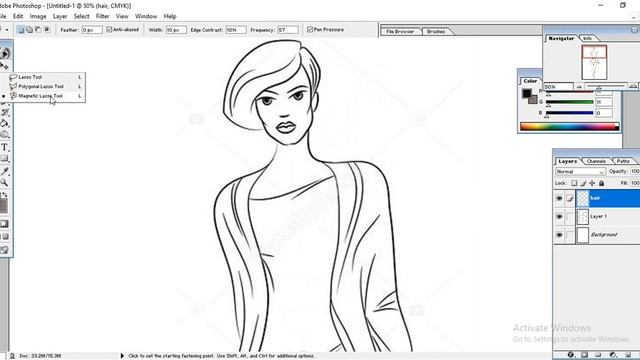This screenshot has height=360, width=640.
Task: Select the Dodge tool
Action: pyautogui.click(x=4, y=135)
